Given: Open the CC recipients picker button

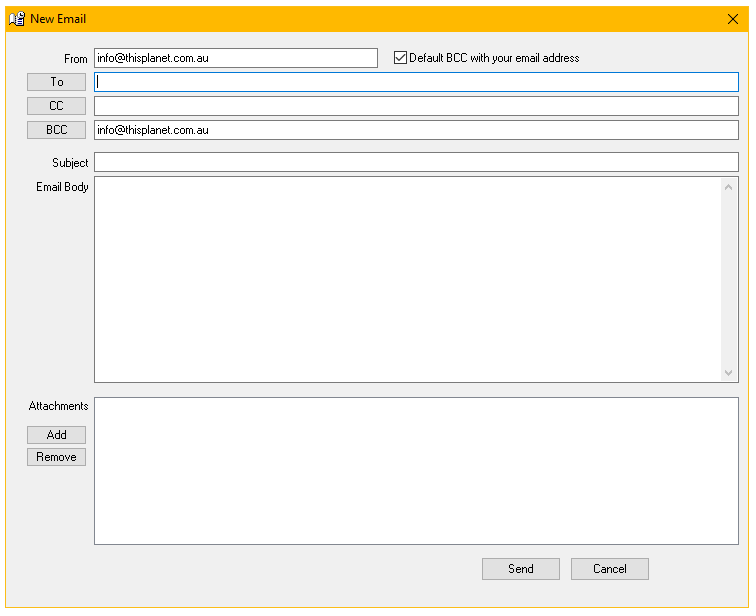Looking at the screenshot, I should pos(56,106).
